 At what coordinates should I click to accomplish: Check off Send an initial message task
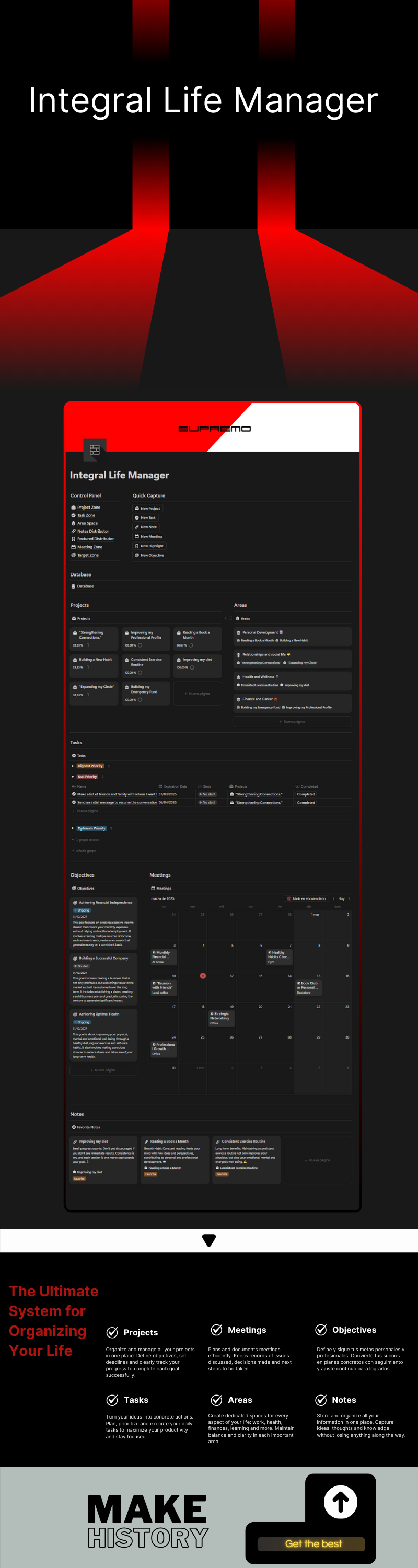[74, 802]
